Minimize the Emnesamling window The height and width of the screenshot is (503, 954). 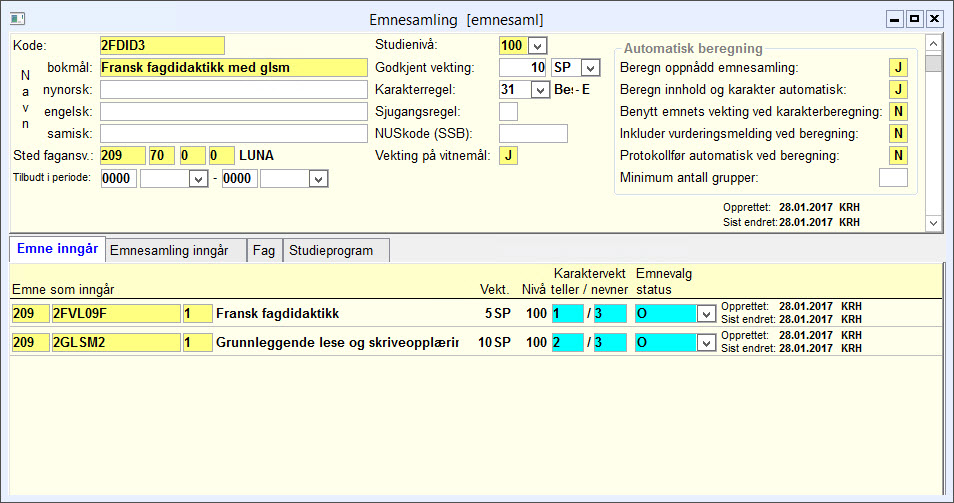click(894, 19)
